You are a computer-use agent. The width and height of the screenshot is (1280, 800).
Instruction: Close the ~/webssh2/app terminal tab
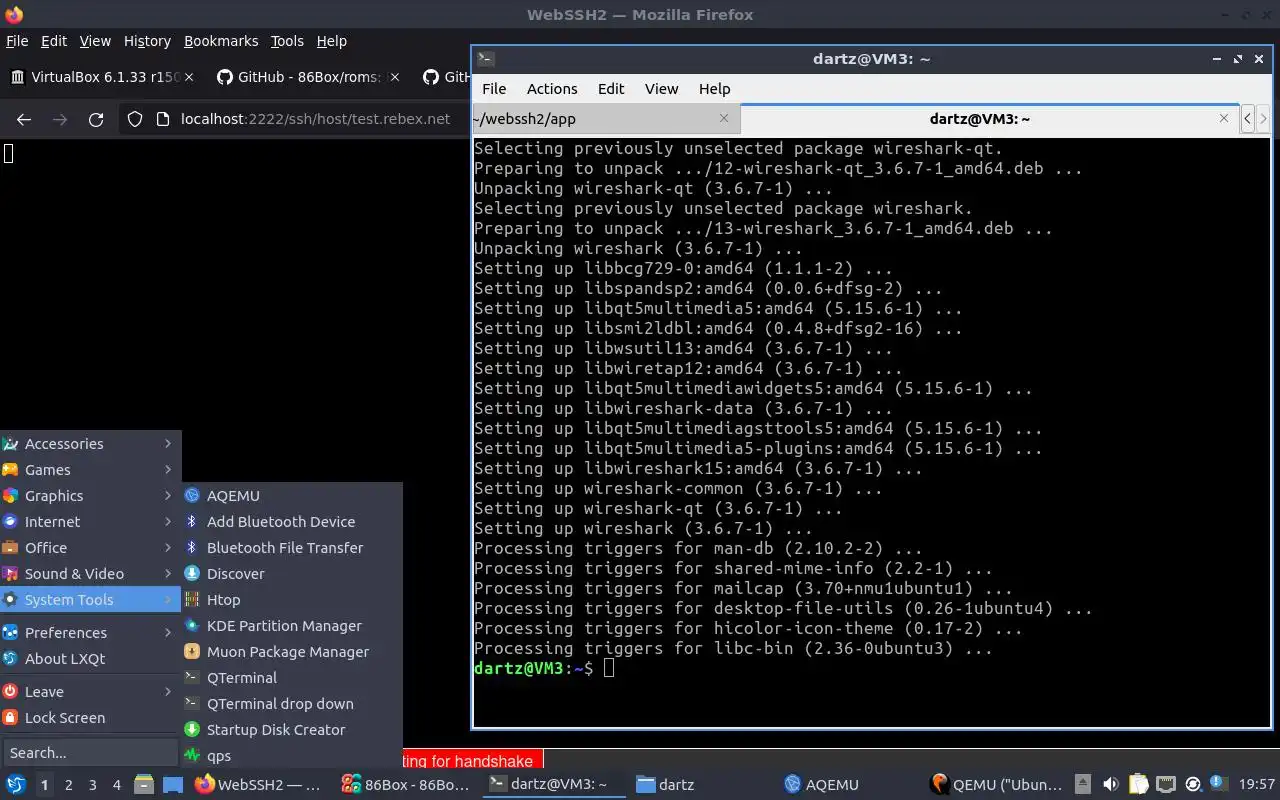click(x=724, y=118)
